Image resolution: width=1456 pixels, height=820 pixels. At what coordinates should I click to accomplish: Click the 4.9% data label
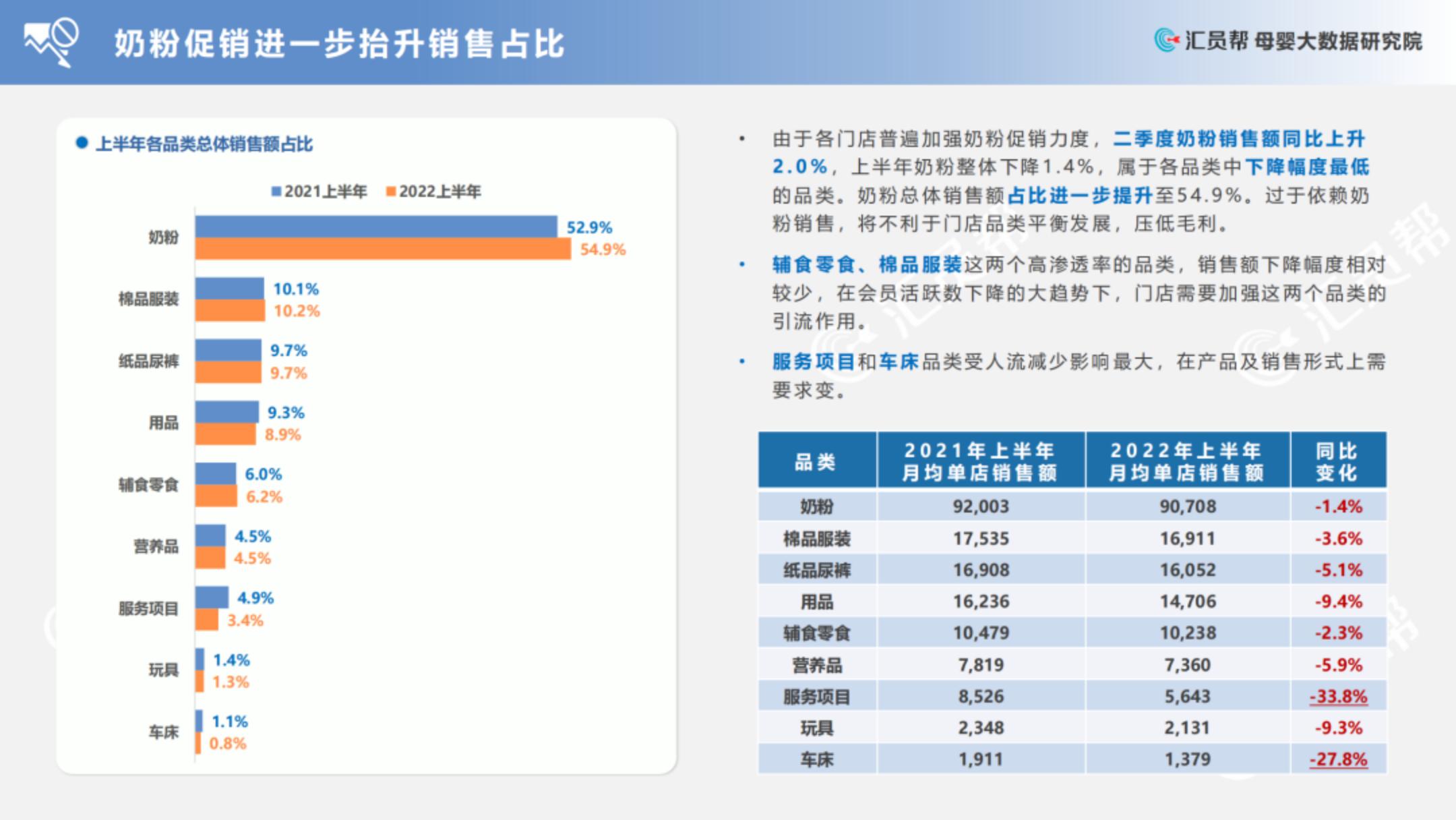(x=255, y=598)
